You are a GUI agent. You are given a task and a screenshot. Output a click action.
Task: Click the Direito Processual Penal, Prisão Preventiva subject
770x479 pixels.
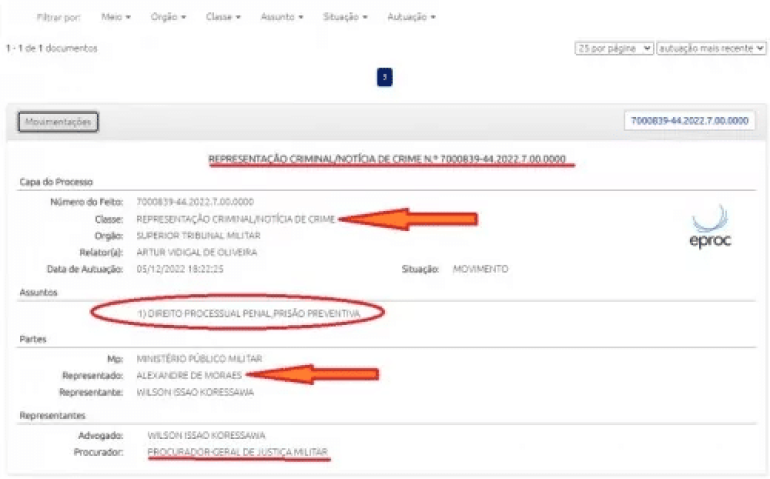click(248, 313)
